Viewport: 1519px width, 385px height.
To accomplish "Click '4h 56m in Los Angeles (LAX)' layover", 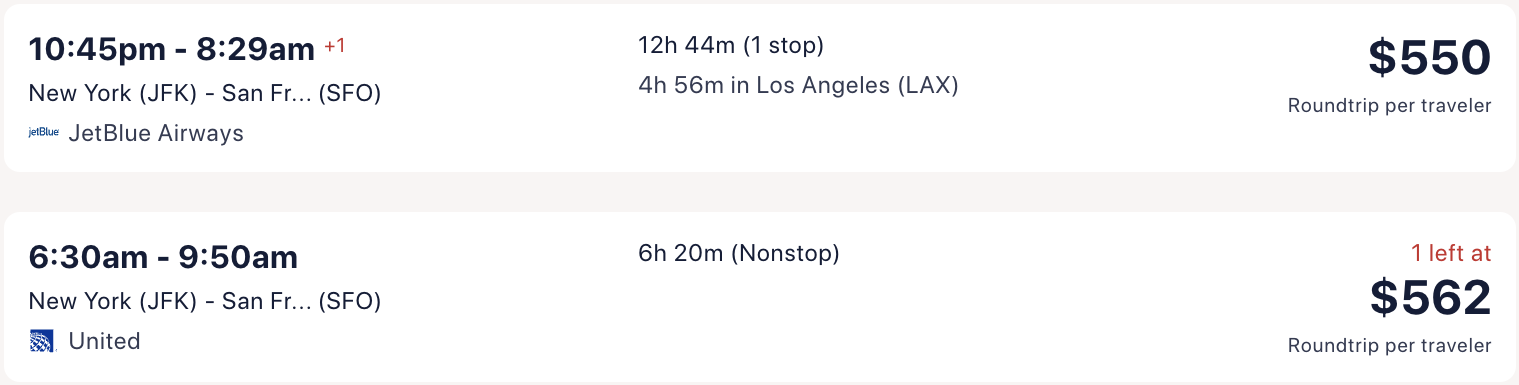I will (x=798, y=85).
